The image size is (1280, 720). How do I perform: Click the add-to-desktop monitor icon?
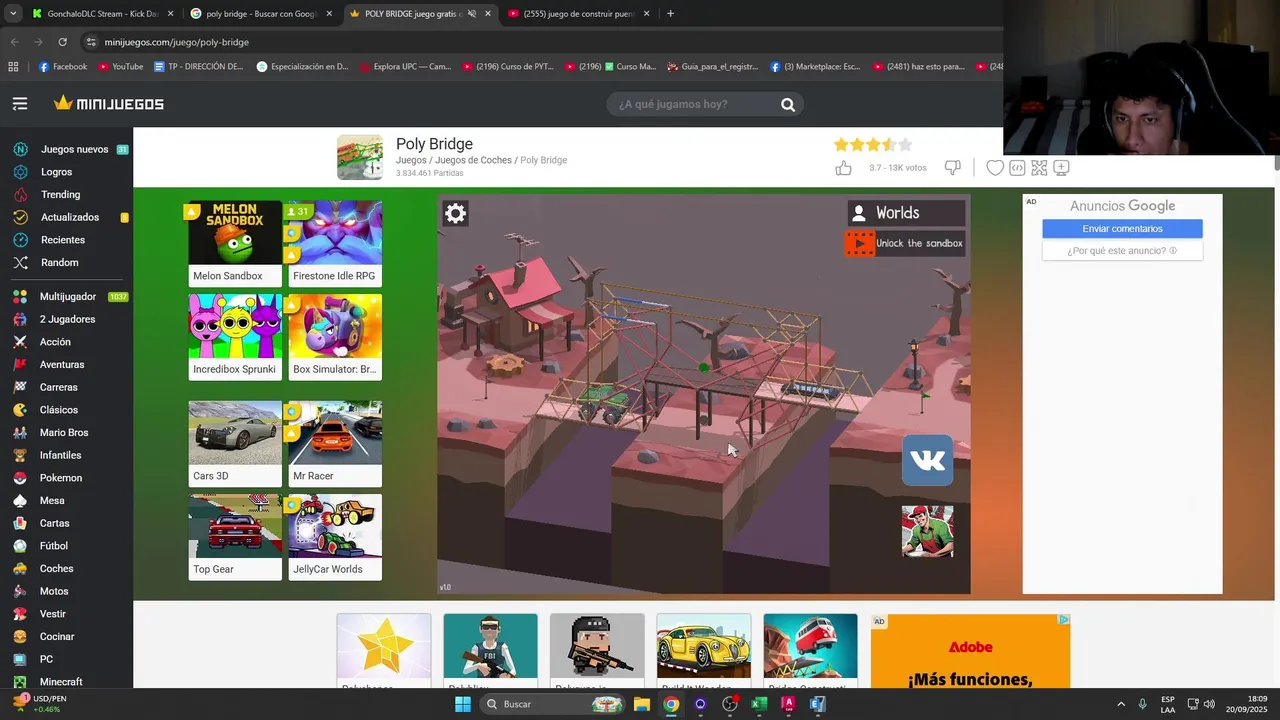(1061, 168)
